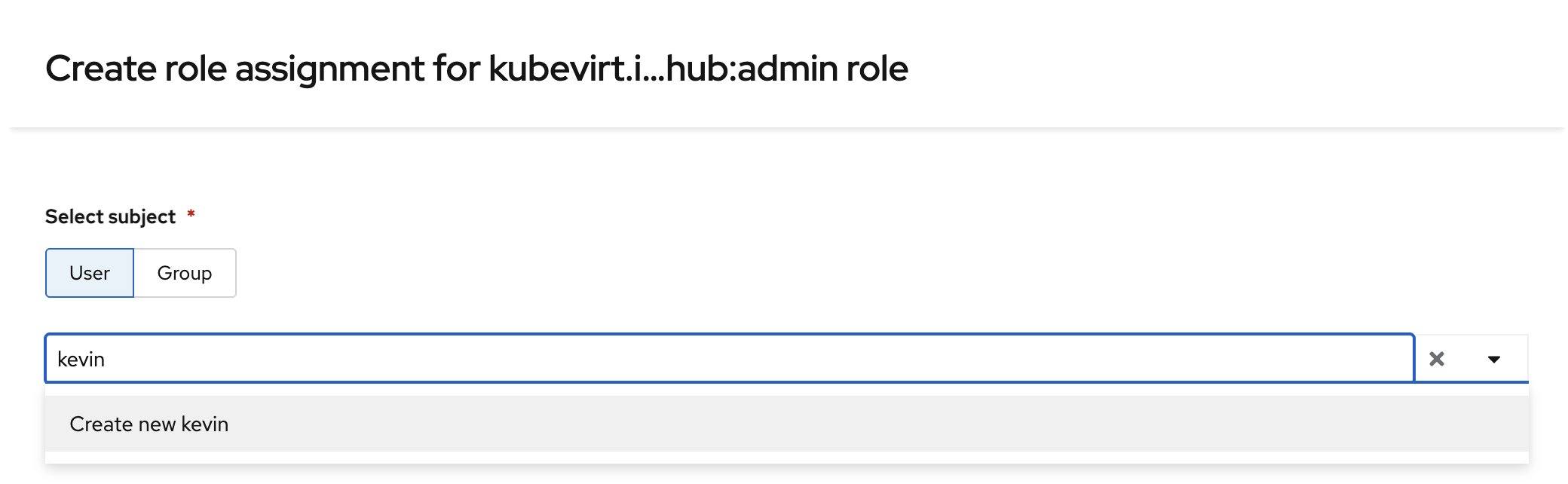Activate the User button
This screenshot has width=1568, height=484.
coord(90,273)
